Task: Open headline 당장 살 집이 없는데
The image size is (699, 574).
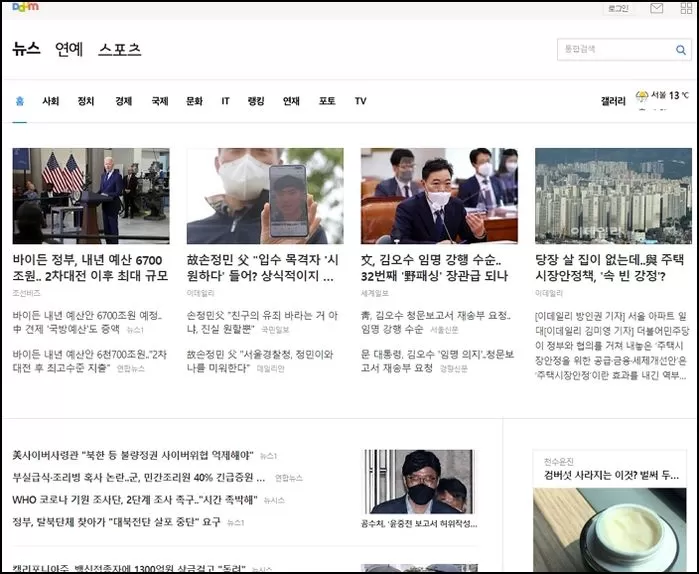Action: click(609, 268)
